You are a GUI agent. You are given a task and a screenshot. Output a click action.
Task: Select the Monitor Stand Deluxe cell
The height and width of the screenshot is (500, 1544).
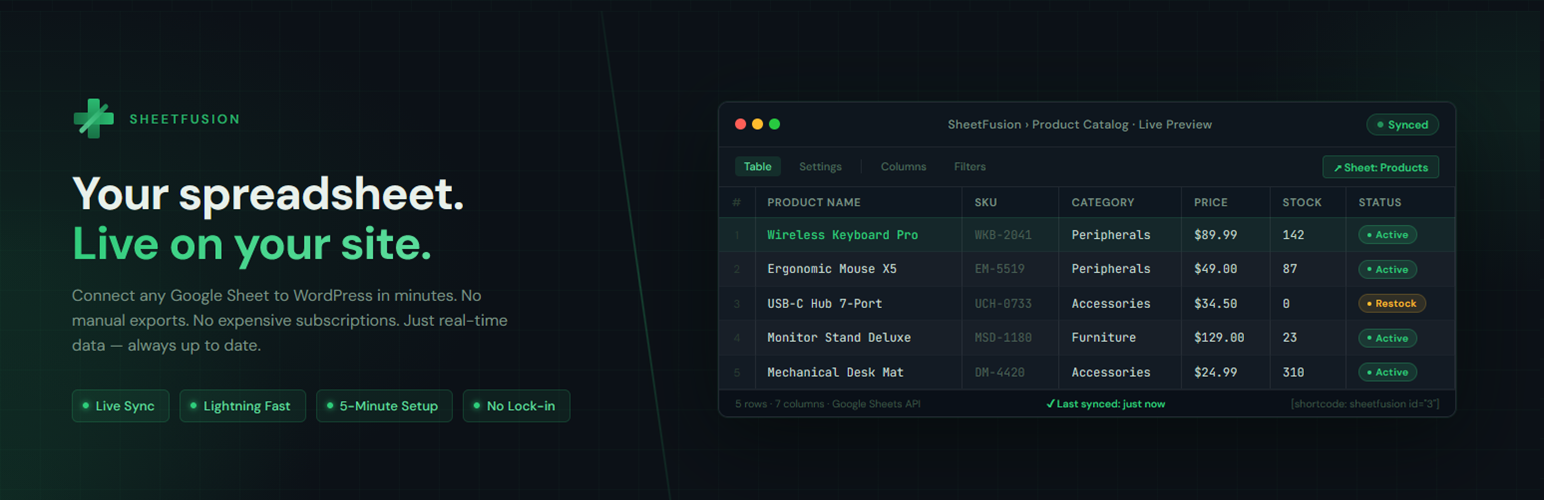(839, 338)
